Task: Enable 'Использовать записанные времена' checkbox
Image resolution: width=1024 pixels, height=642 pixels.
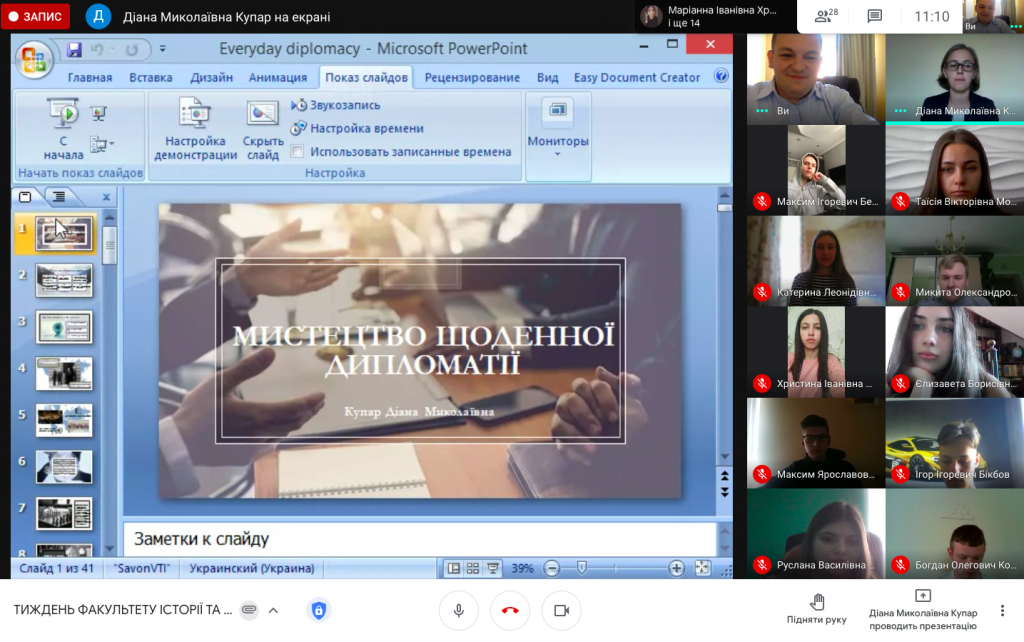Action: click(x=297, y=152)
